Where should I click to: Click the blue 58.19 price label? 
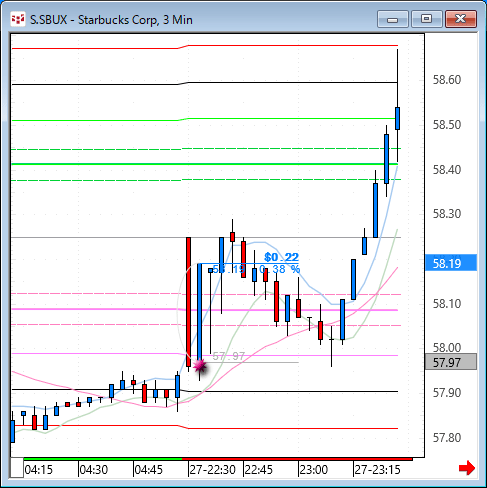[451, 263]
